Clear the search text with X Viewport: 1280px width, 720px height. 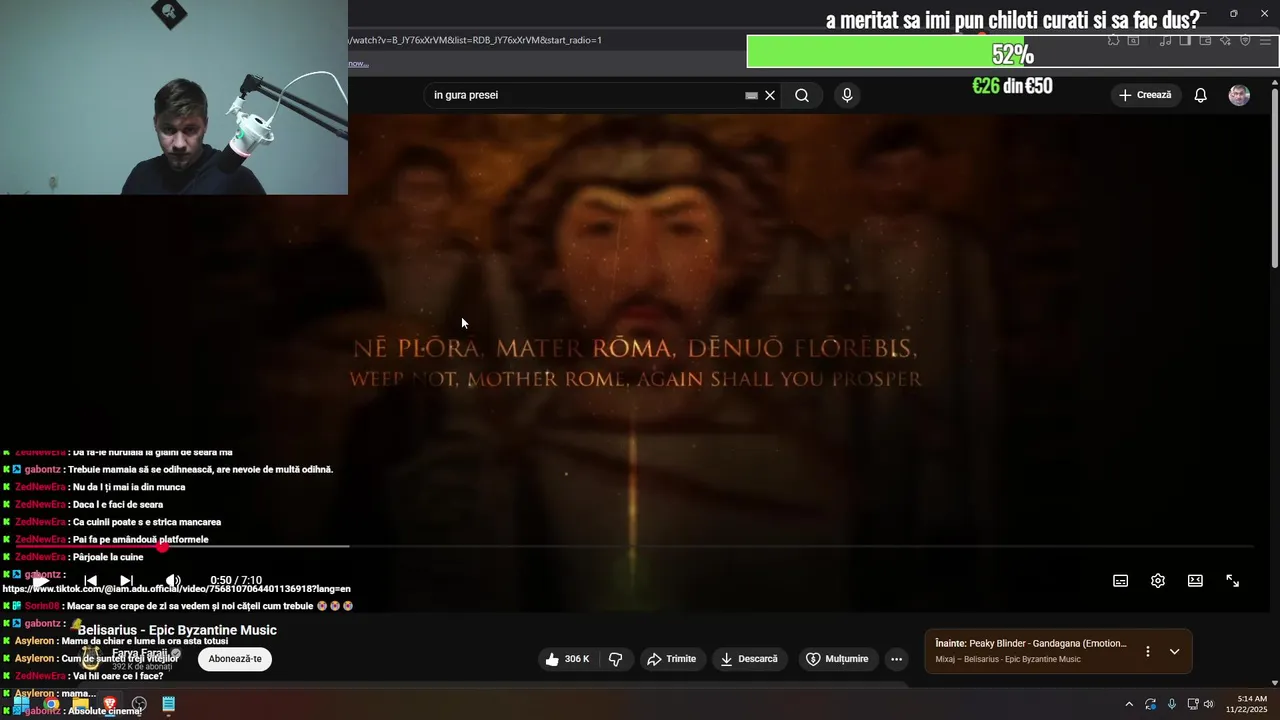tap(770, 95)
